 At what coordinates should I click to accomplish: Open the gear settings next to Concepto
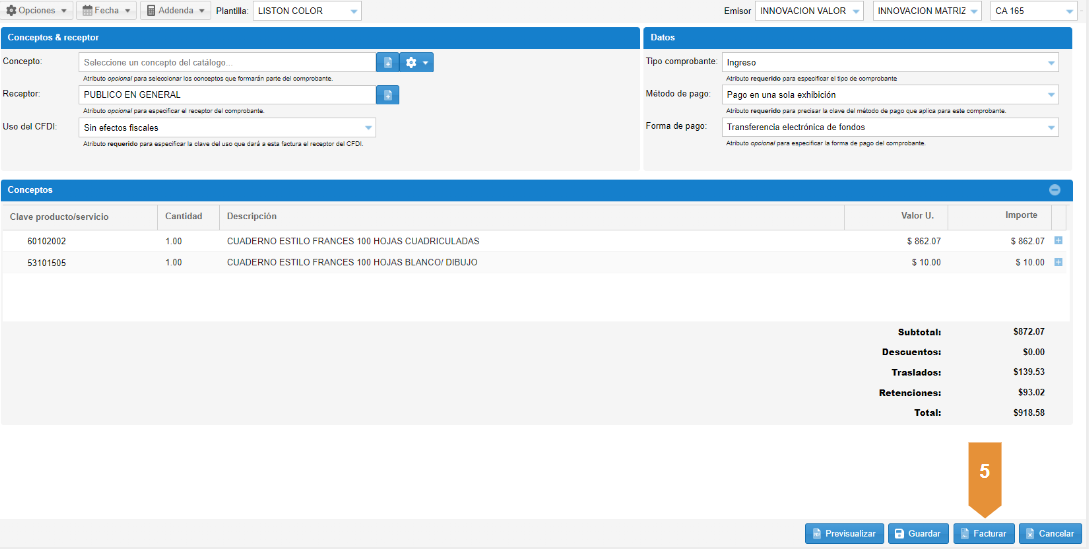point(416,62)
